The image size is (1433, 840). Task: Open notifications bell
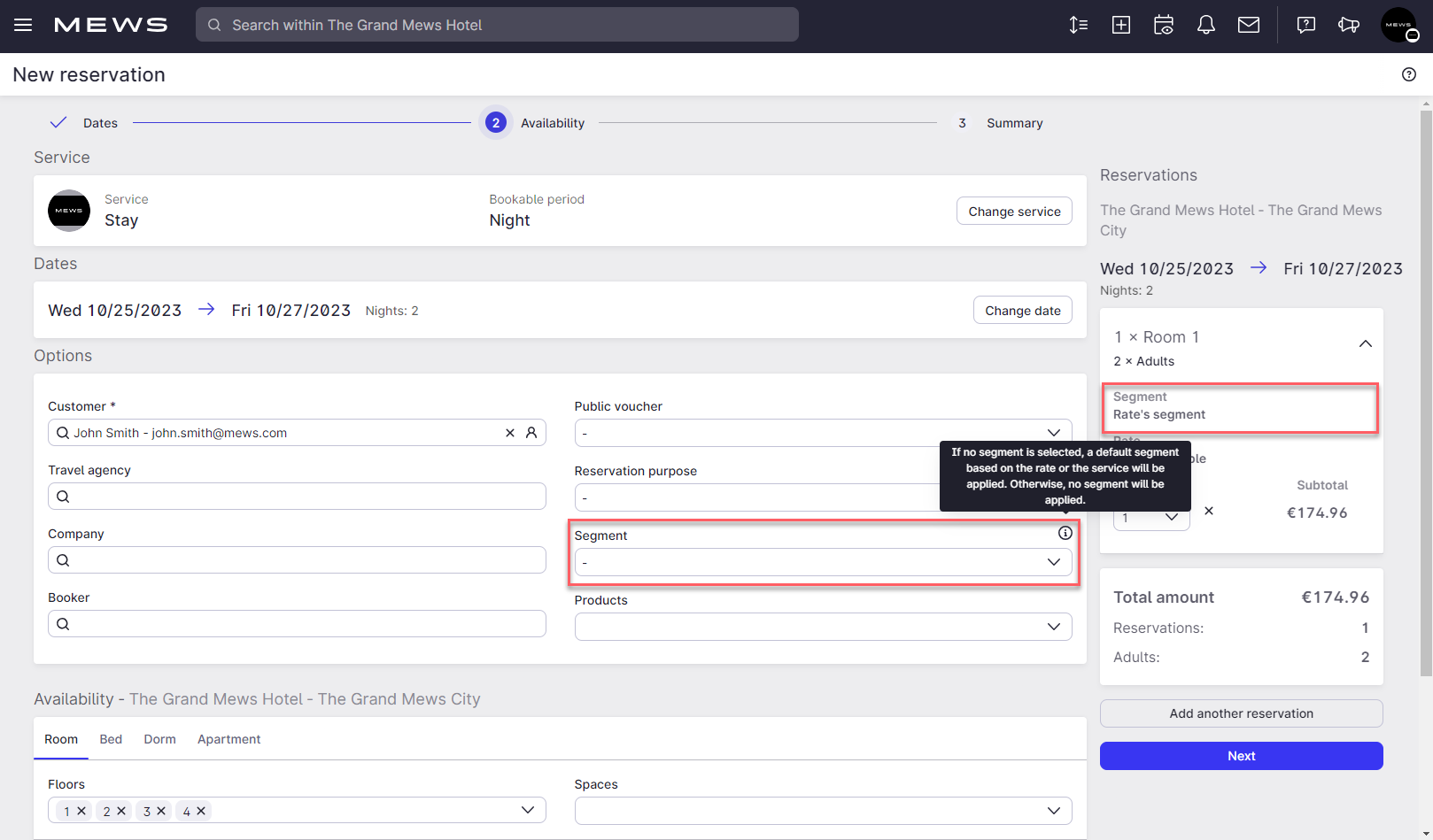click(x=1206, y=25)
